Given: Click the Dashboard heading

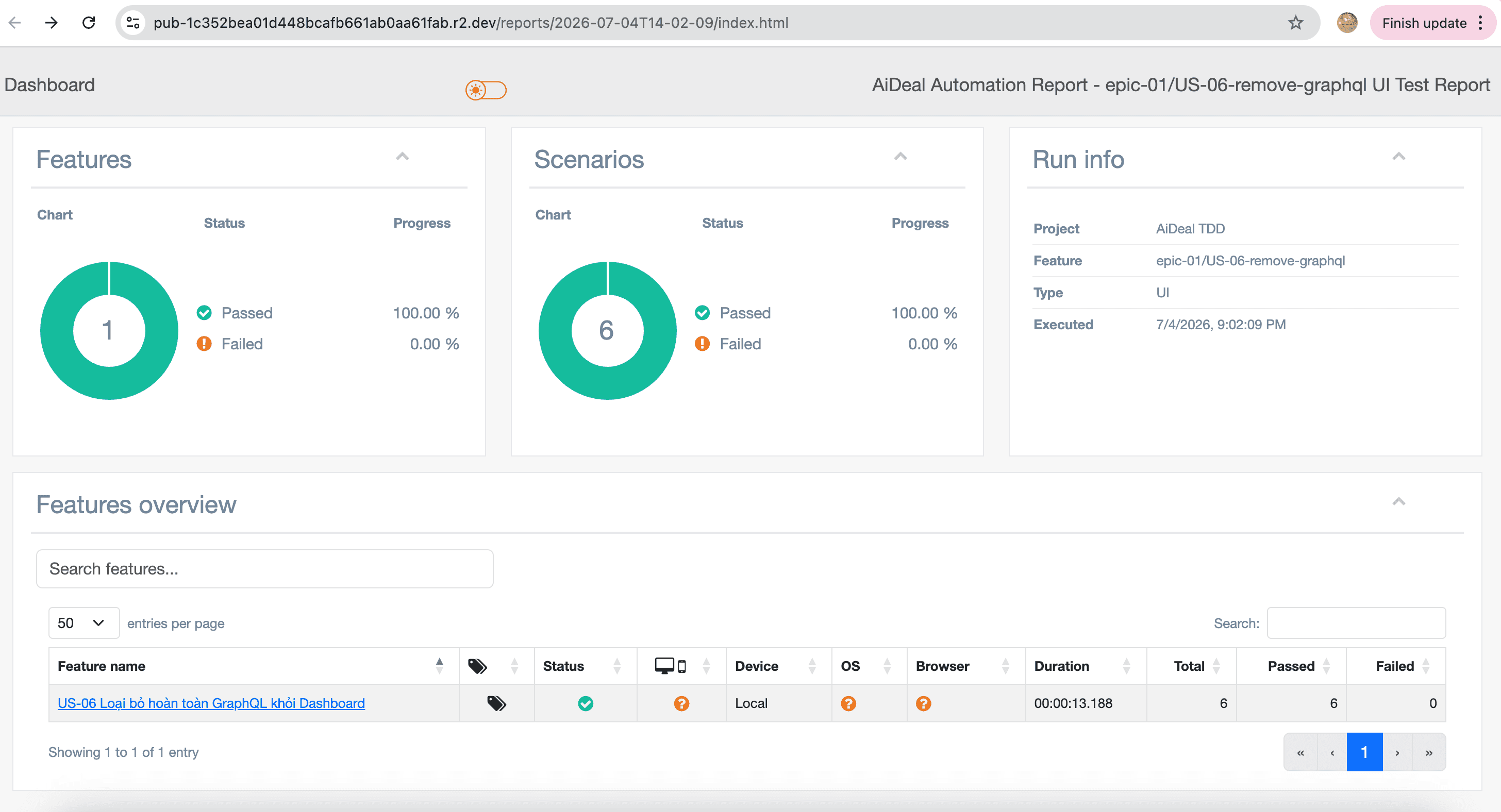Looking at the screenshot, I should 49,85.
